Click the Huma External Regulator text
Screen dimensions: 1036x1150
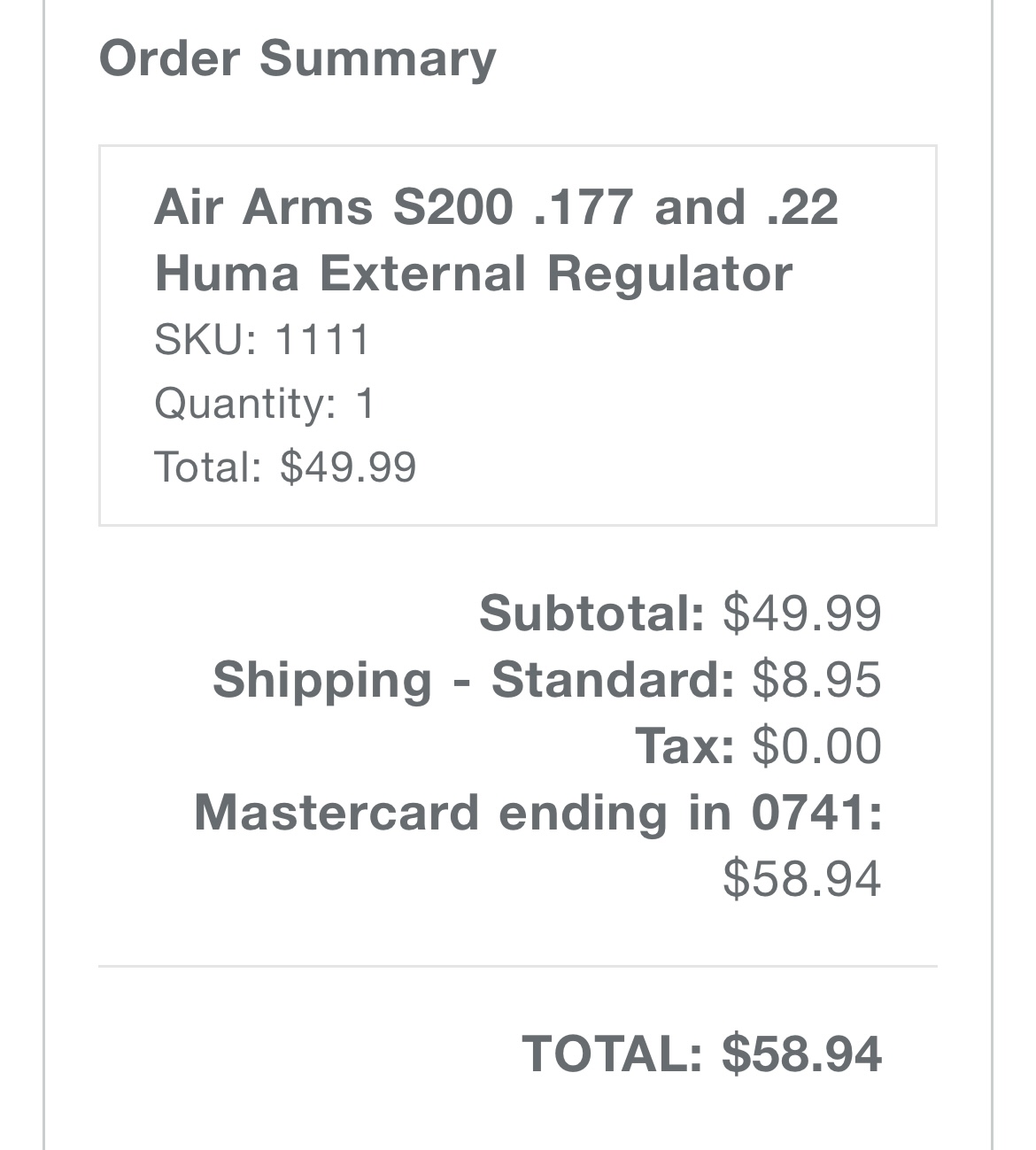coord(474,273)
